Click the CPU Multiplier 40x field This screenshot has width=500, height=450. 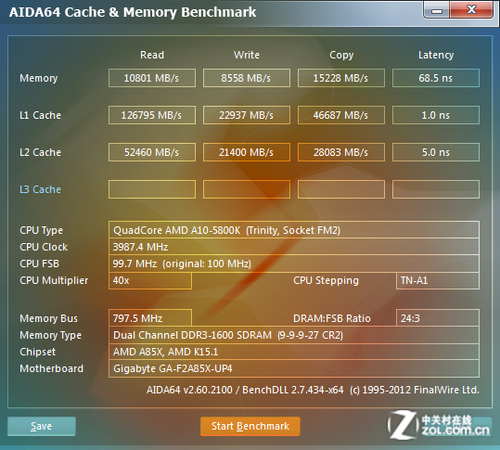[150, 281]
